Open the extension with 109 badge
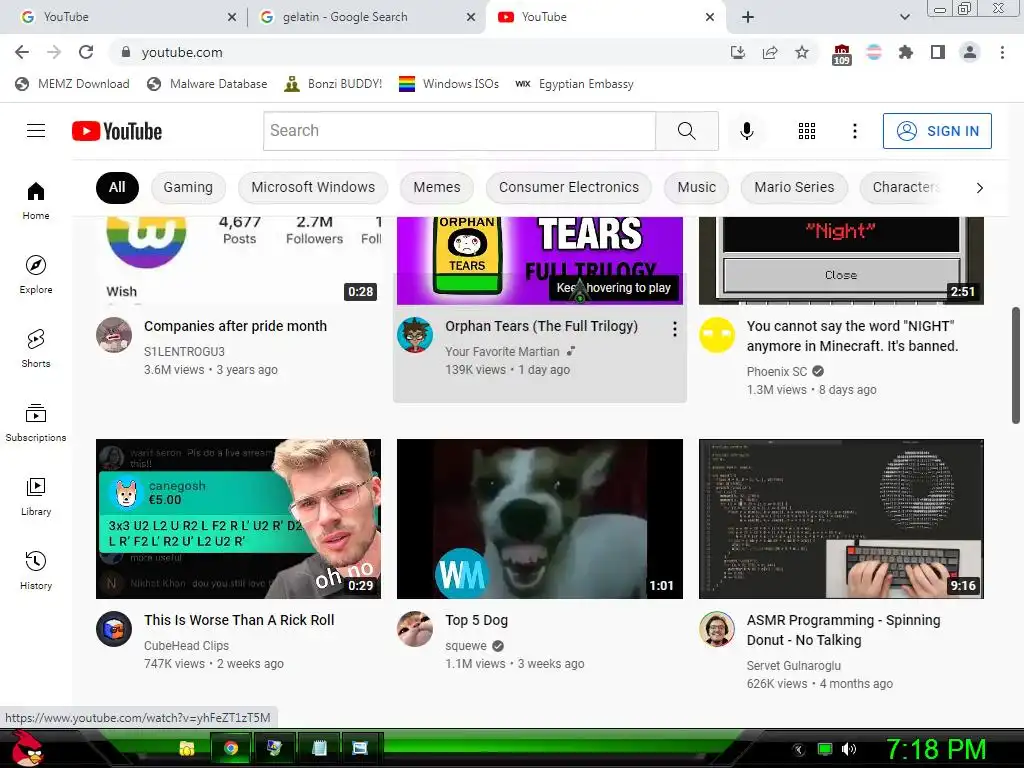Image resolution: width=1024 pixels, height=768 pixels. (842, 54)
